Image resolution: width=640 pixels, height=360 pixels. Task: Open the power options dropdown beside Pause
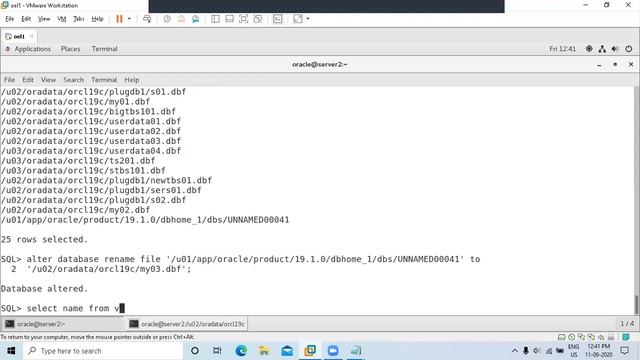tap(129, 19)
